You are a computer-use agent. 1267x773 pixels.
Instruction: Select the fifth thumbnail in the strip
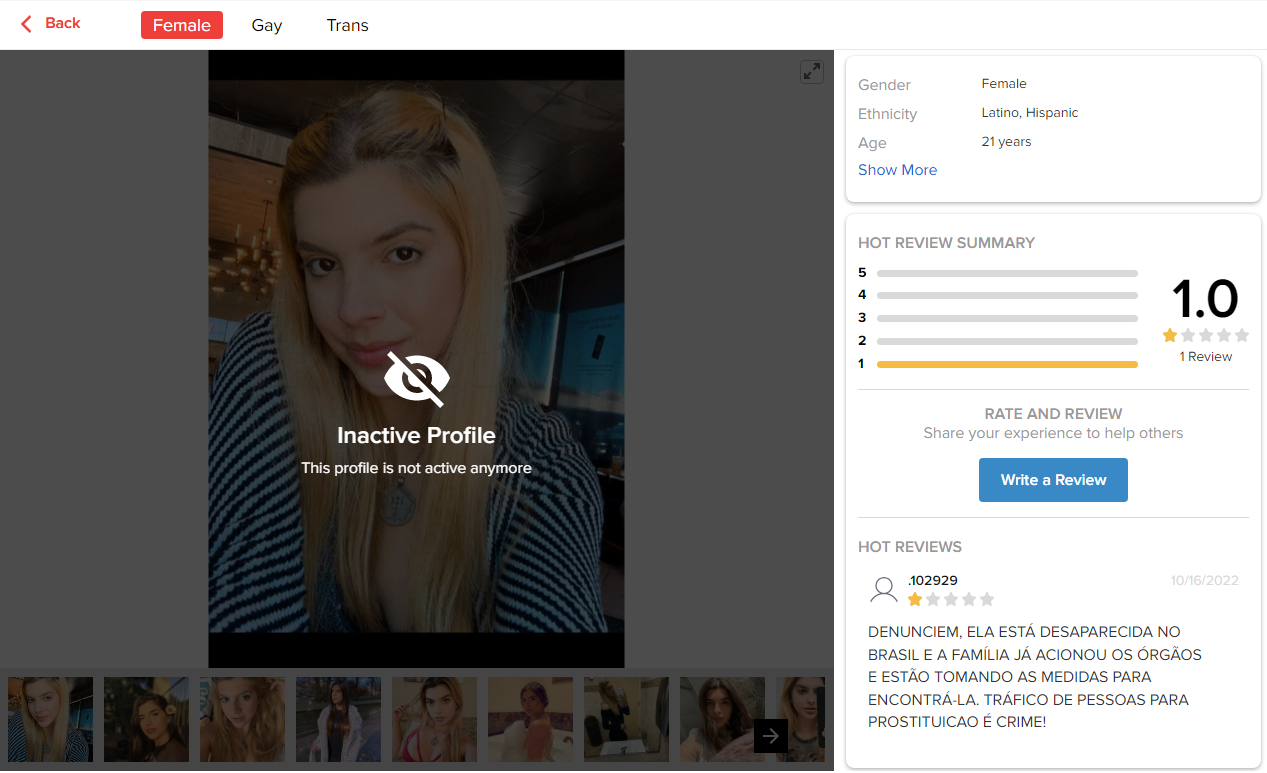pyautogui.click(x=434, y=720)
